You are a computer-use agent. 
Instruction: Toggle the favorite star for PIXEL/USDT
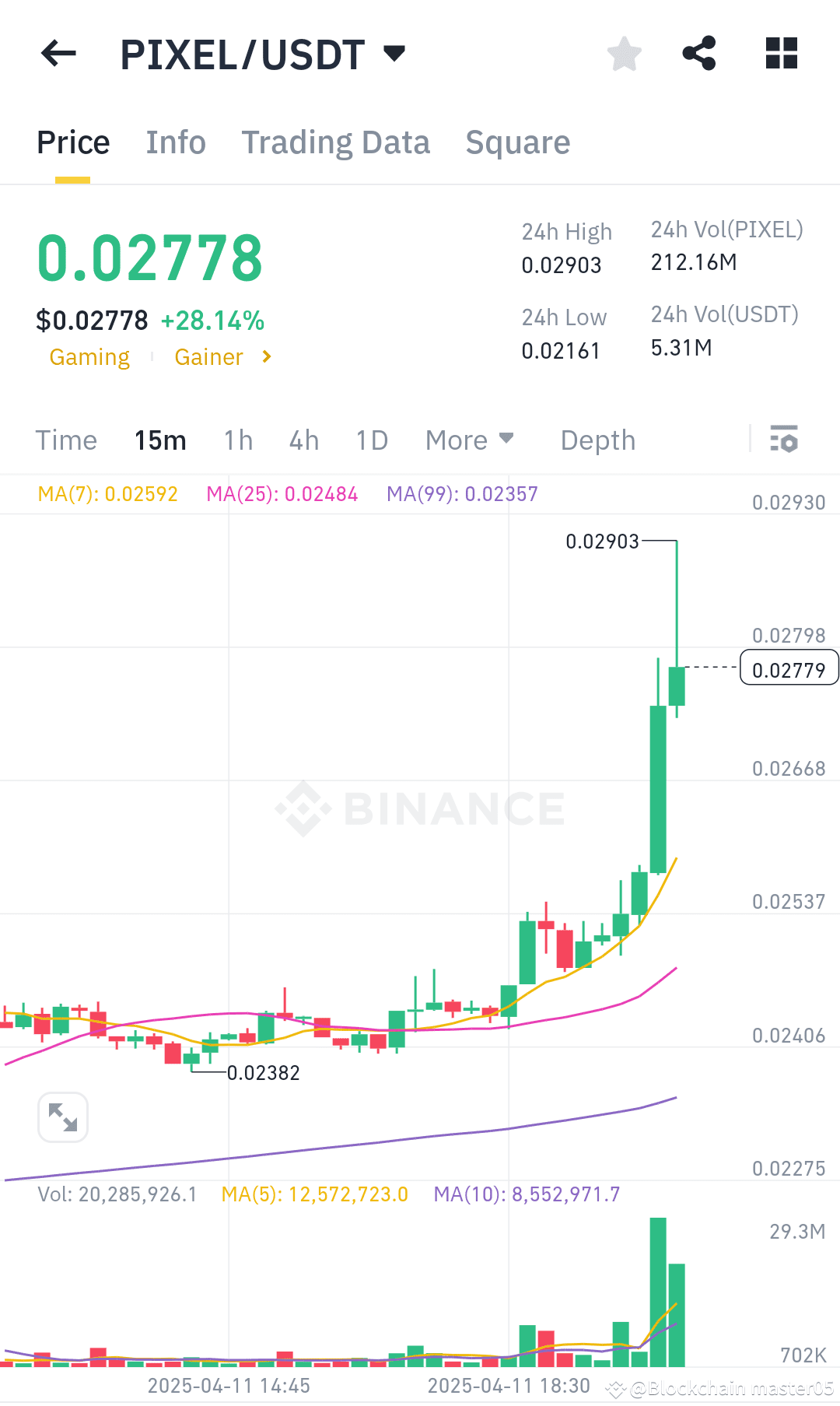click(x=624, y=53)
